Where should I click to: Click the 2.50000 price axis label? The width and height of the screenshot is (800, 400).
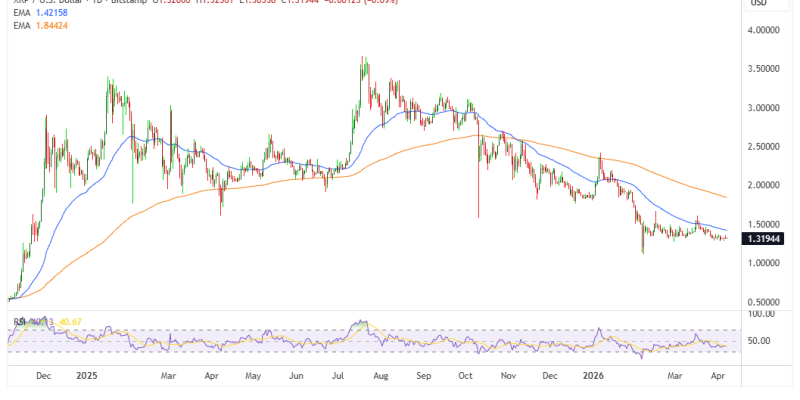(763, 147)
